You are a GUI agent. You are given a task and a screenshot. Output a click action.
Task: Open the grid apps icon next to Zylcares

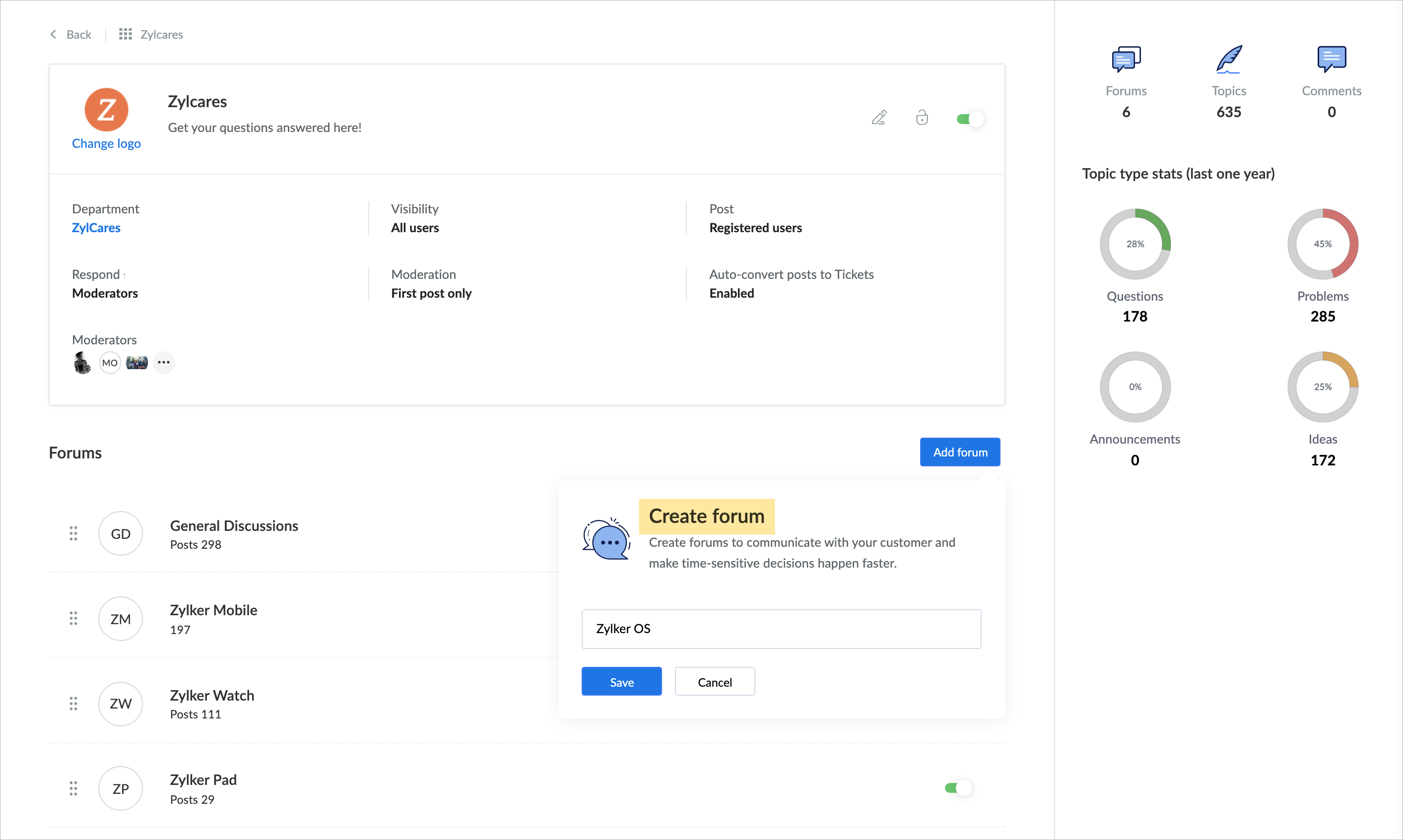[125, 35]
